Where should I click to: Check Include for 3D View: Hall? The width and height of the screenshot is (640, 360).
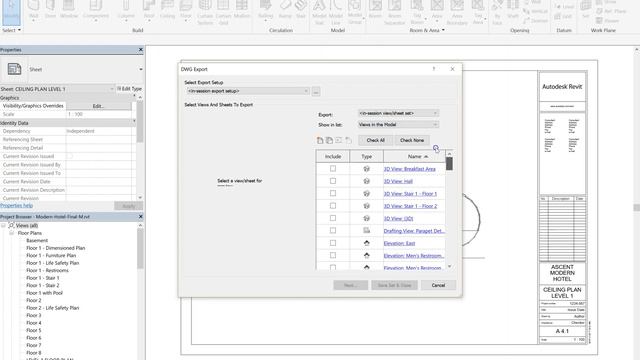pos(333,181)
